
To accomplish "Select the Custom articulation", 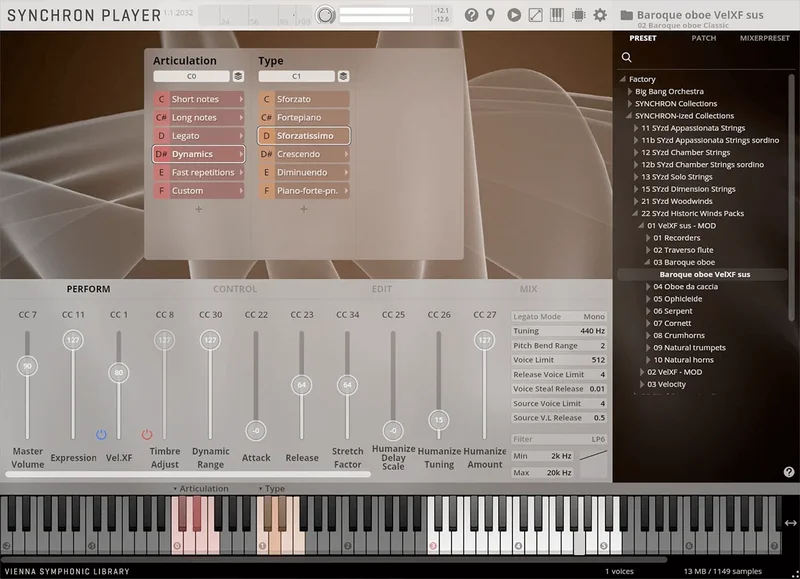I will click(198, 191).
